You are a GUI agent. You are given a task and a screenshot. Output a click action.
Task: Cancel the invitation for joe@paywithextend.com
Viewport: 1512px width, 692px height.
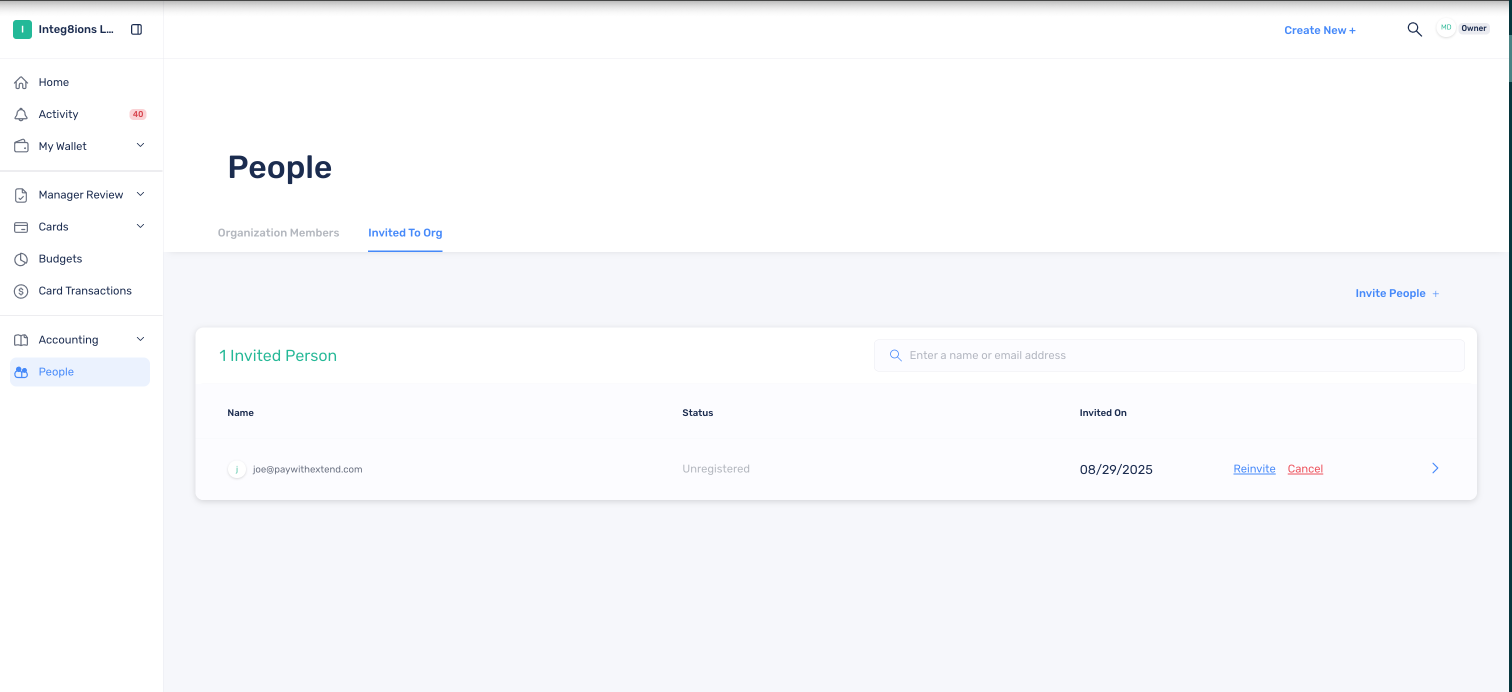click(x=1305, y=469)
